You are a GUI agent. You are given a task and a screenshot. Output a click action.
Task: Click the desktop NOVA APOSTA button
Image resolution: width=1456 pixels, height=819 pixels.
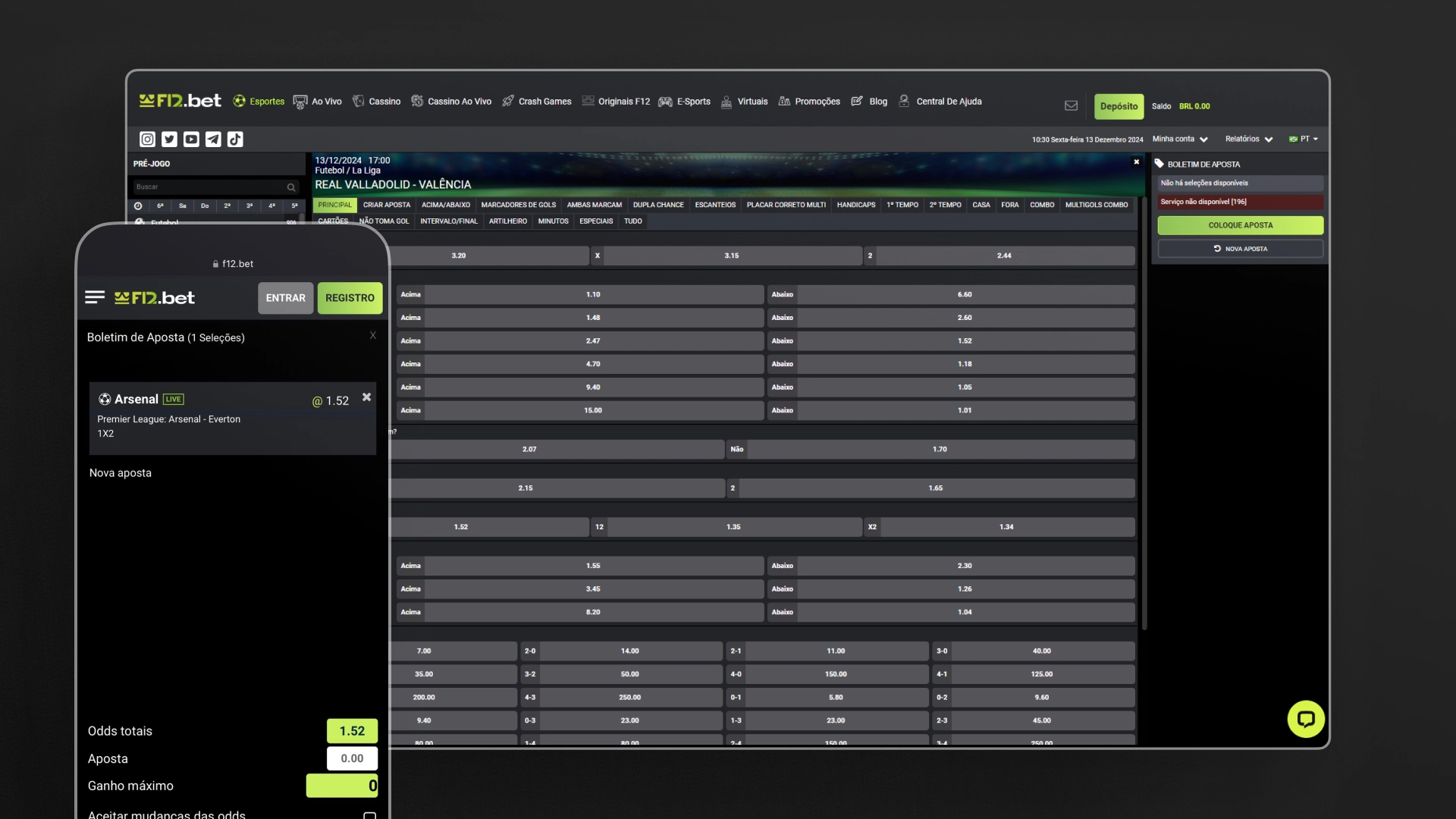point(1241,249)
